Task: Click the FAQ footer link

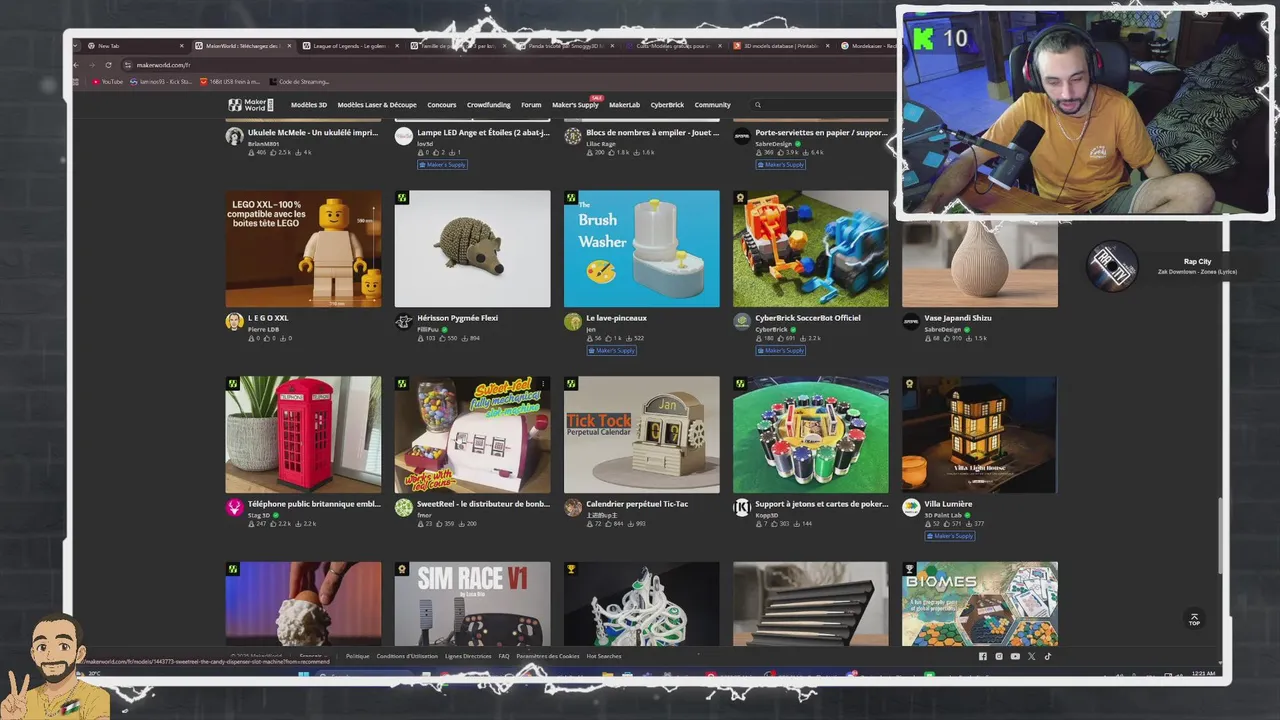Action: point(504,657)
